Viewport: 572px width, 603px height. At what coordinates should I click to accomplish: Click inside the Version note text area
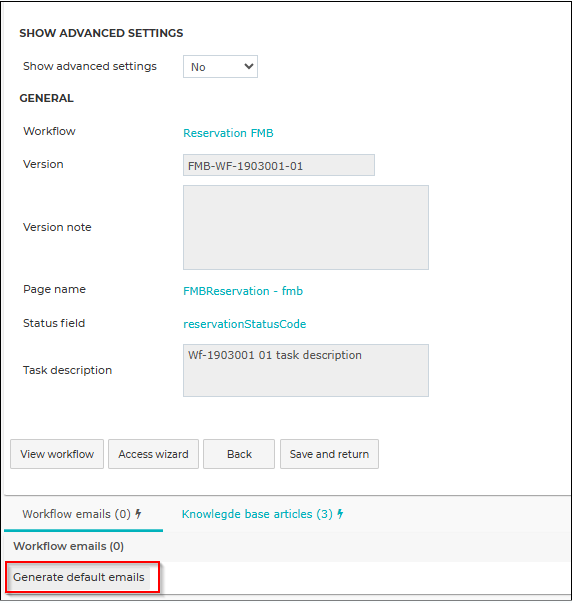click(x=306, y=227)
